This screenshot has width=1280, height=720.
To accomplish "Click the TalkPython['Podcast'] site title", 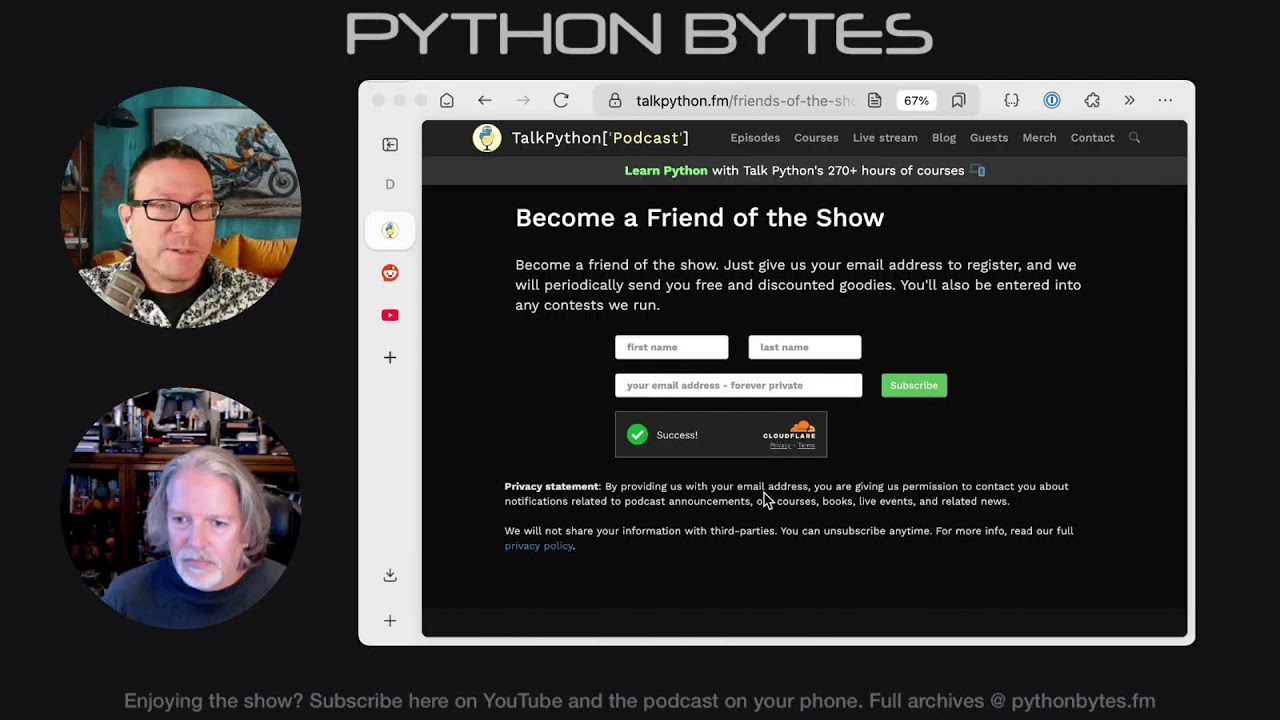I will [x=600, y=138].
